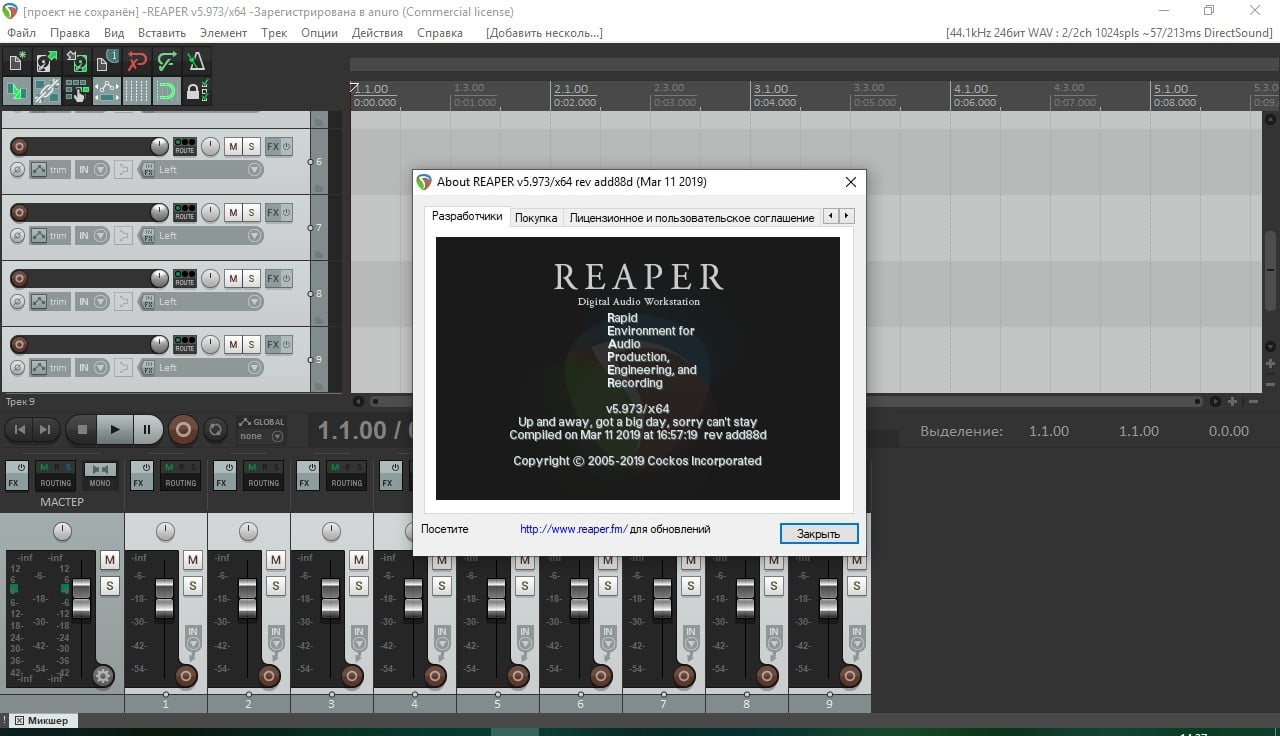Screen dimensions: 1280x736
Task: Open input FX button on track 9
Action: (x=148, y=368)
